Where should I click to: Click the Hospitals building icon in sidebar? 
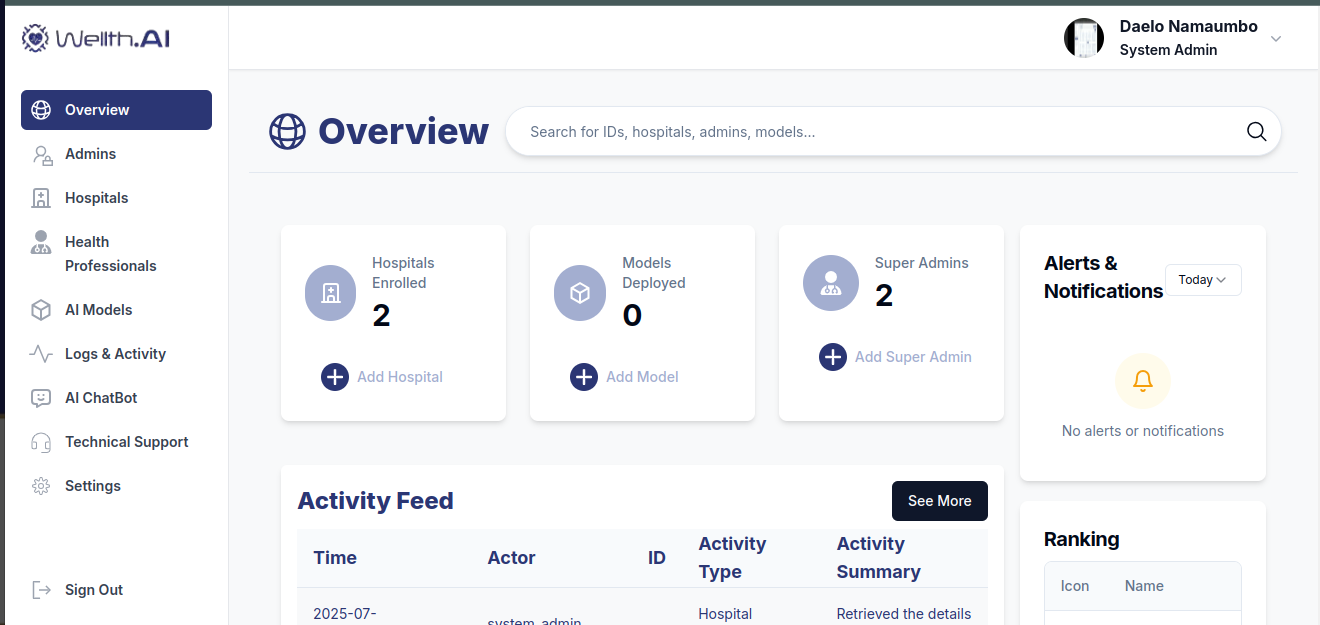[41, 198]
